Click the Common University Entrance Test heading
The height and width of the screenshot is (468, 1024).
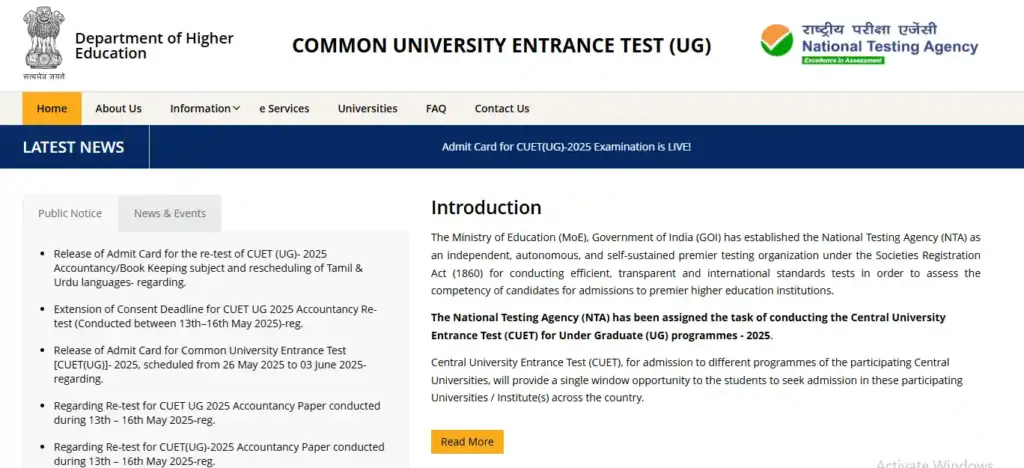coord(501,46)
